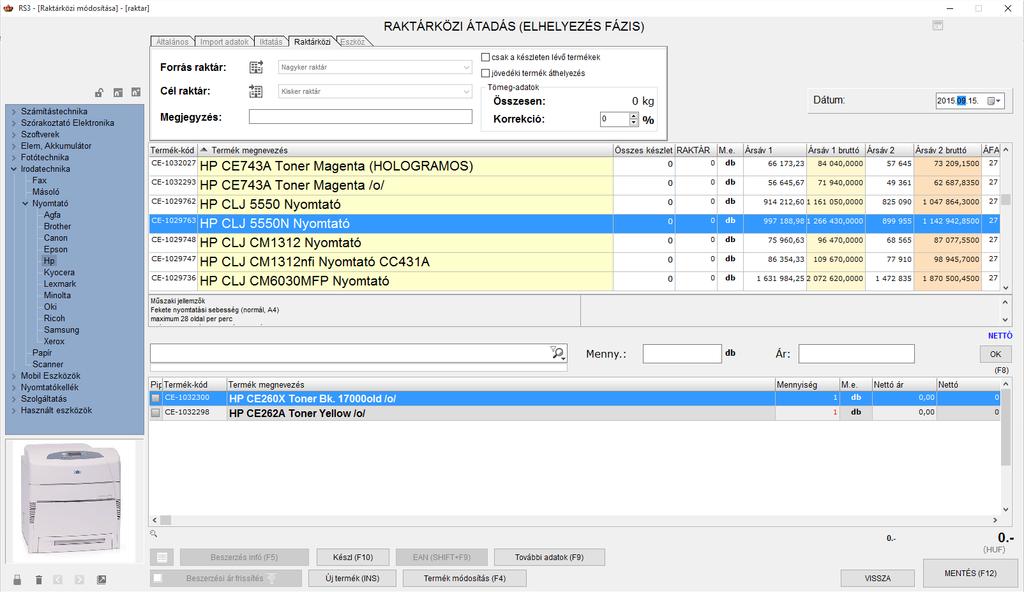Click the unlock padlock icon above category tree

99,93
